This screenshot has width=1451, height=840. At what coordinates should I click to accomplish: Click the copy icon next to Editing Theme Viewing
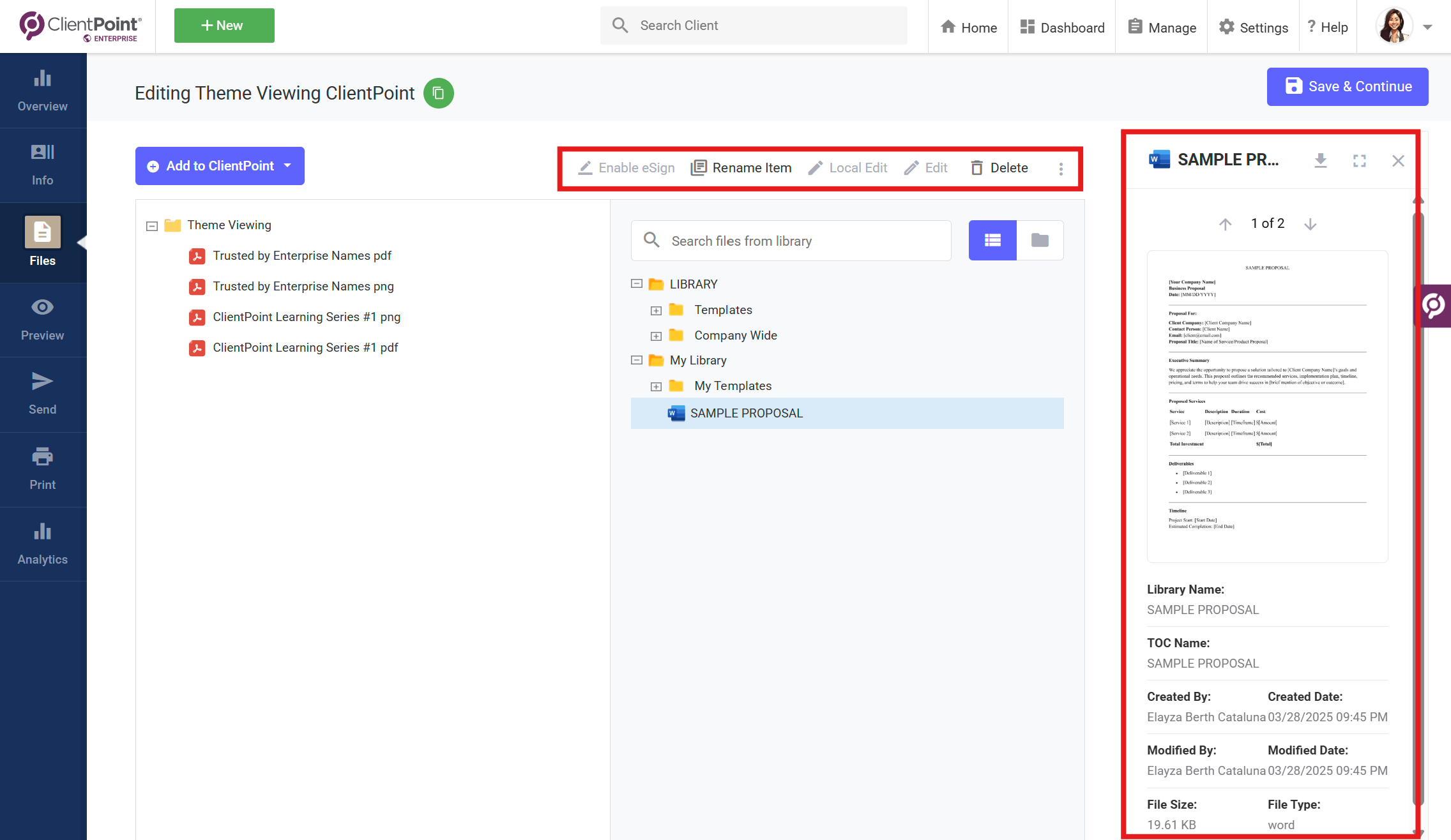[x=439, y=93]
